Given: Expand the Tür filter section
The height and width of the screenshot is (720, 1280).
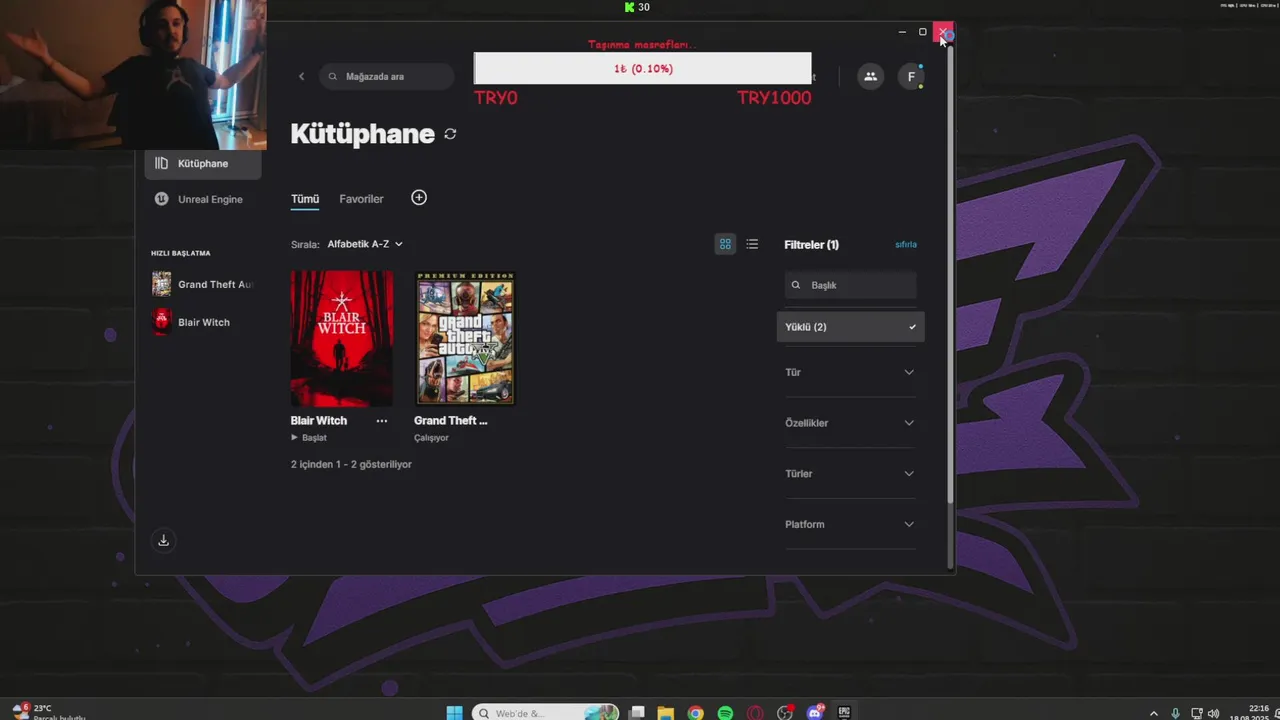Looking at the screenshot, I should (850, 372).
